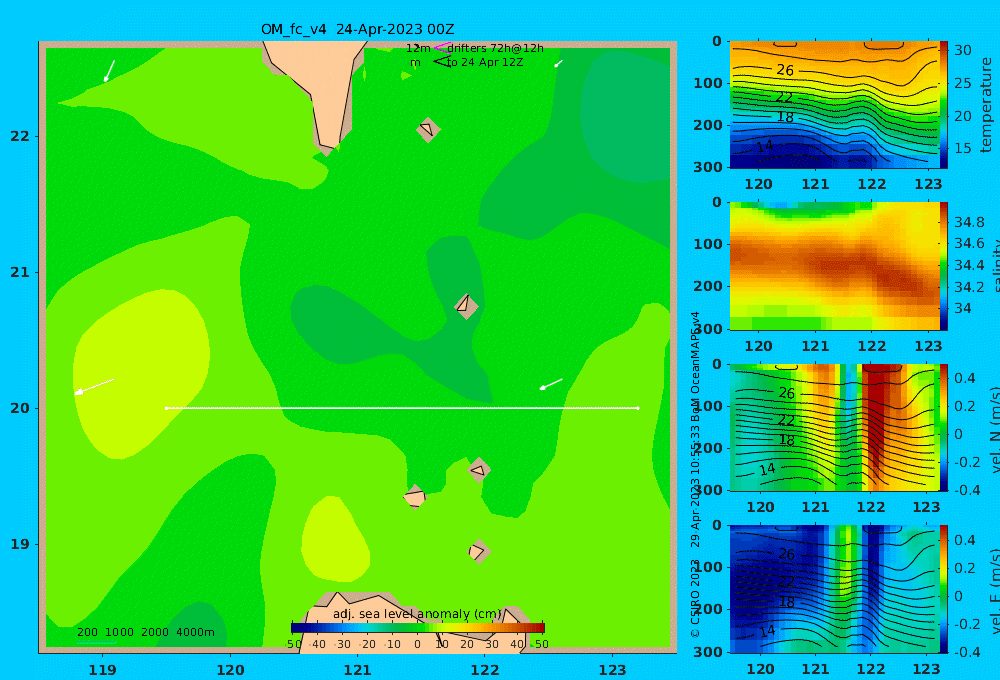Click the sea level anomaly colorbar

tap(418, 628)
